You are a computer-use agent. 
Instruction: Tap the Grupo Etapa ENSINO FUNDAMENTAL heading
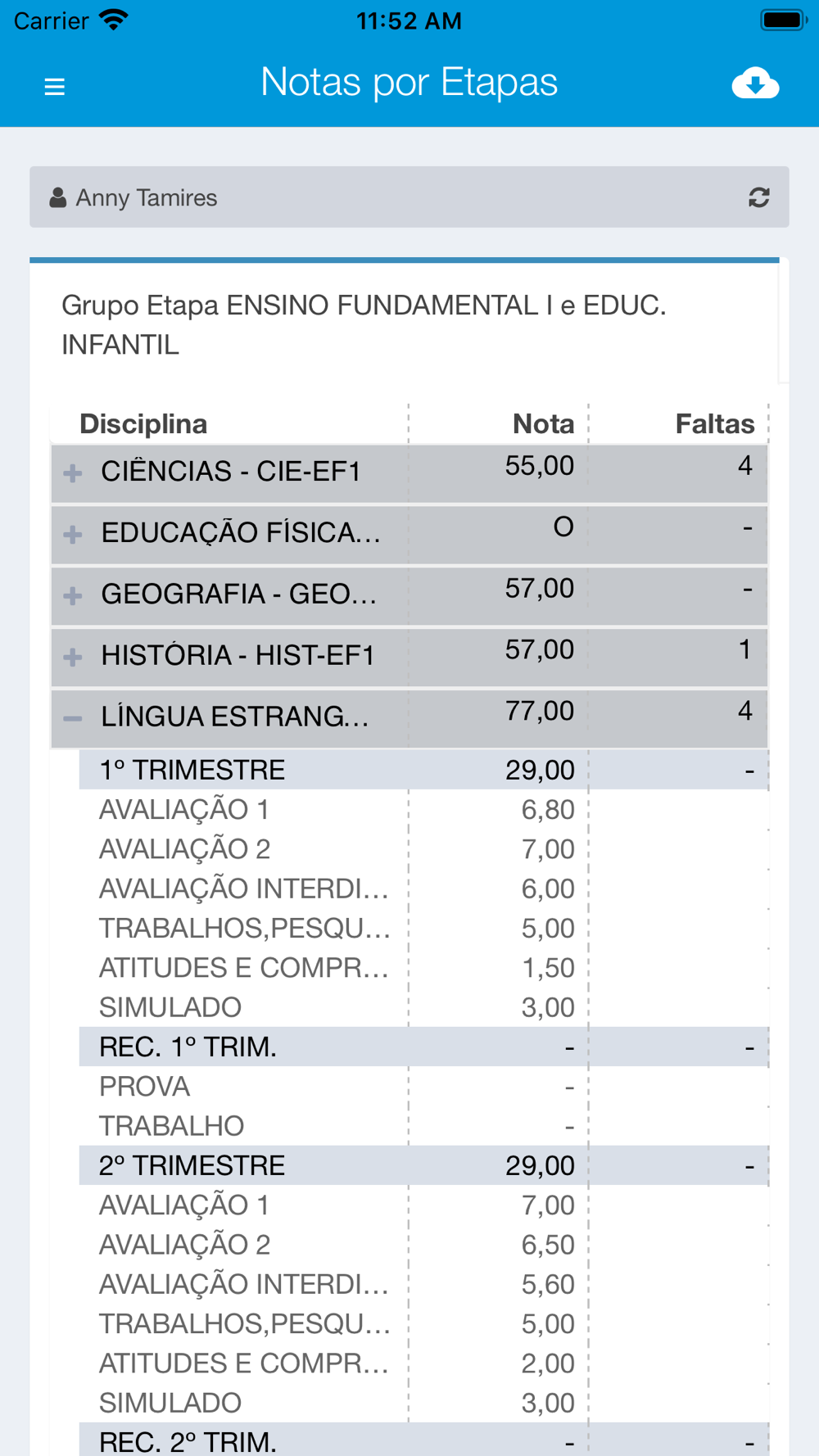tap(364, 325)
